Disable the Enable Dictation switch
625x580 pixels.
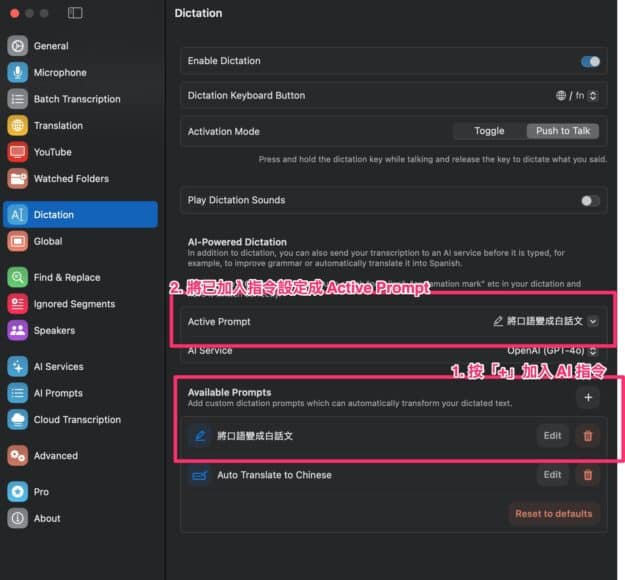click(590, 61)
